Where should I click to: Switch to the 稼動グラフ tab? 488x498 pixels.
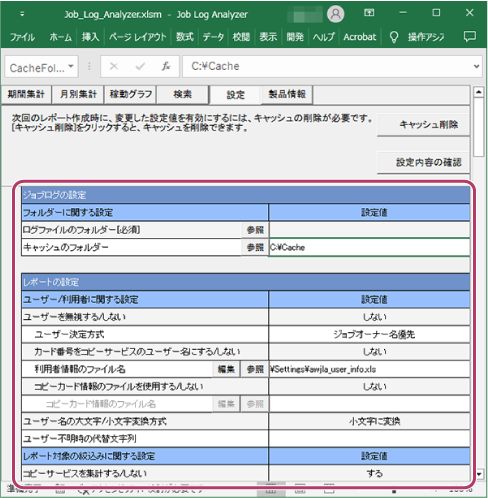[130, 94]
